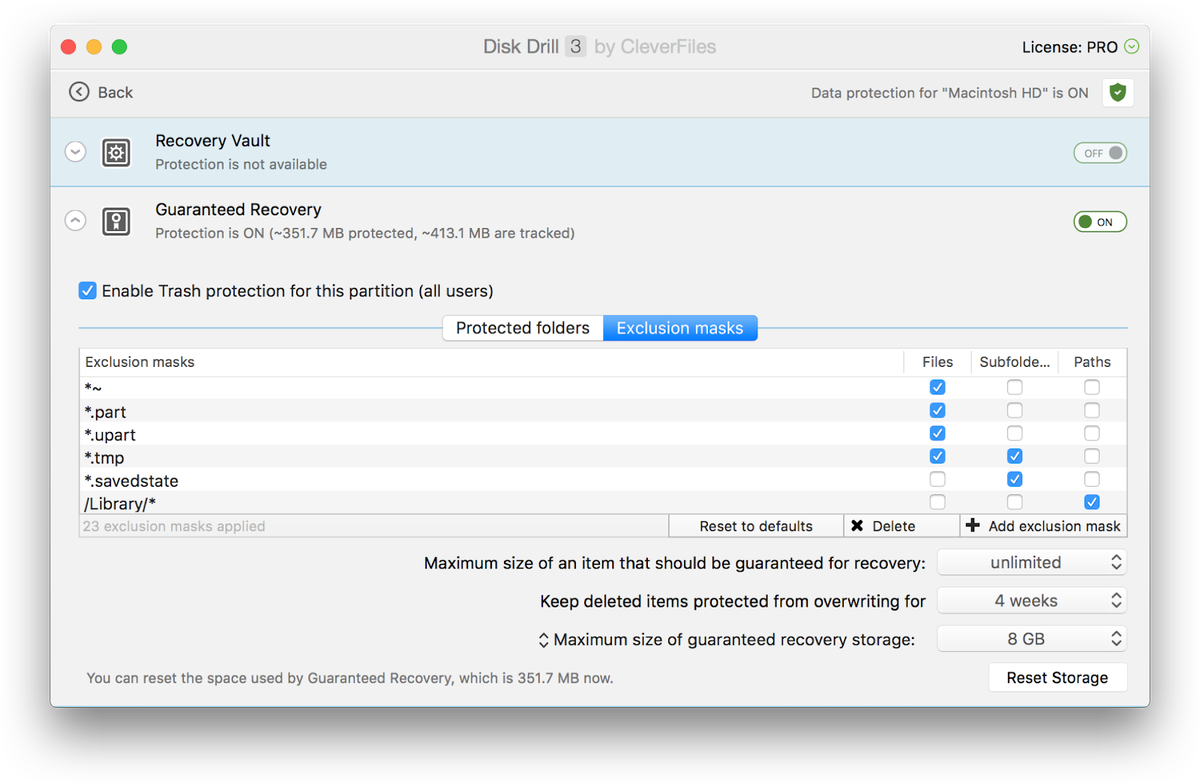Click the Subfolders column header
Viewport: 1200px width, 783px height.
point(1014,362)
